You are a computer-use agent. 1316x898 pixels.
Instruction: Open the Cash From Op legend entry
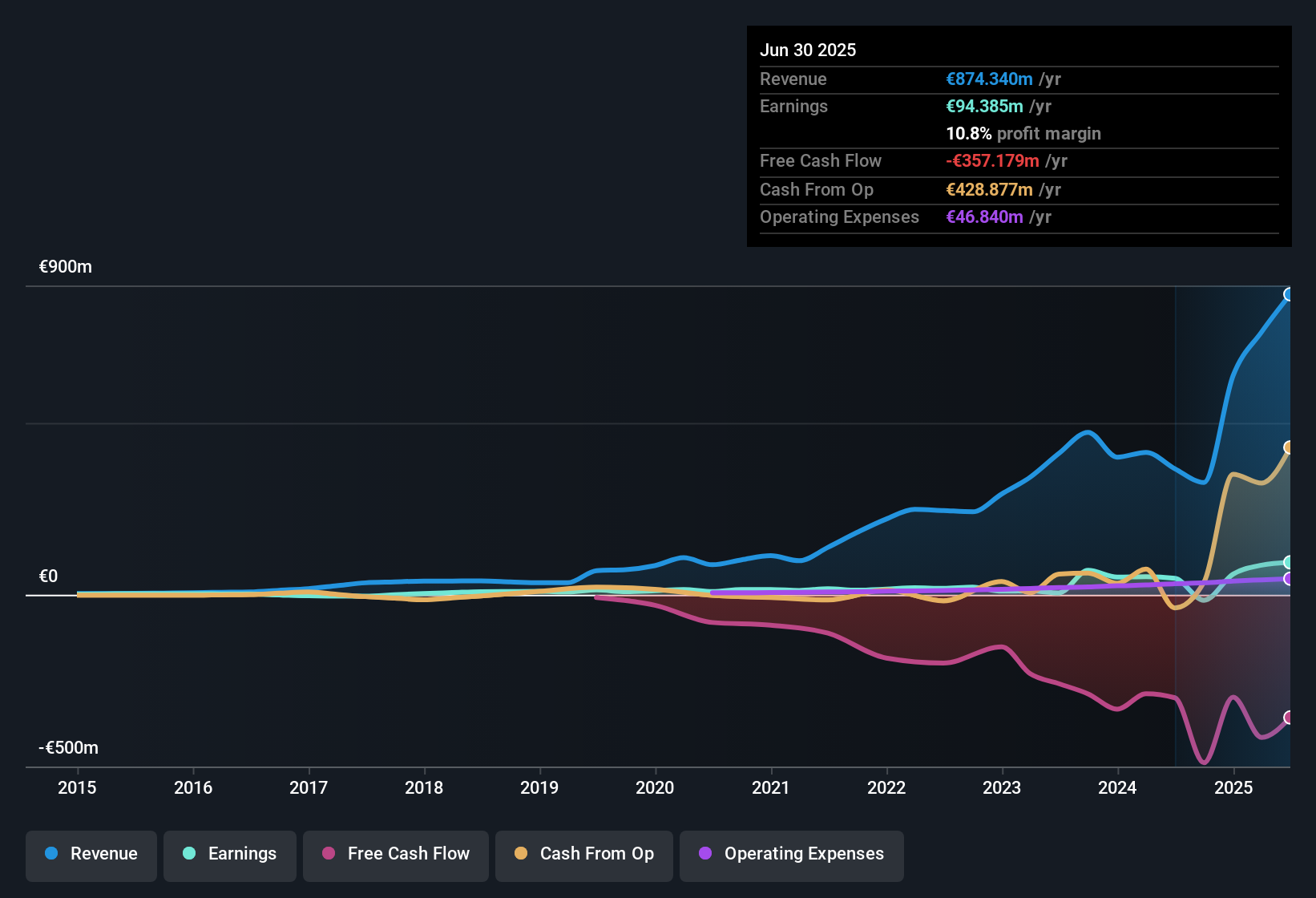[583, 854]
